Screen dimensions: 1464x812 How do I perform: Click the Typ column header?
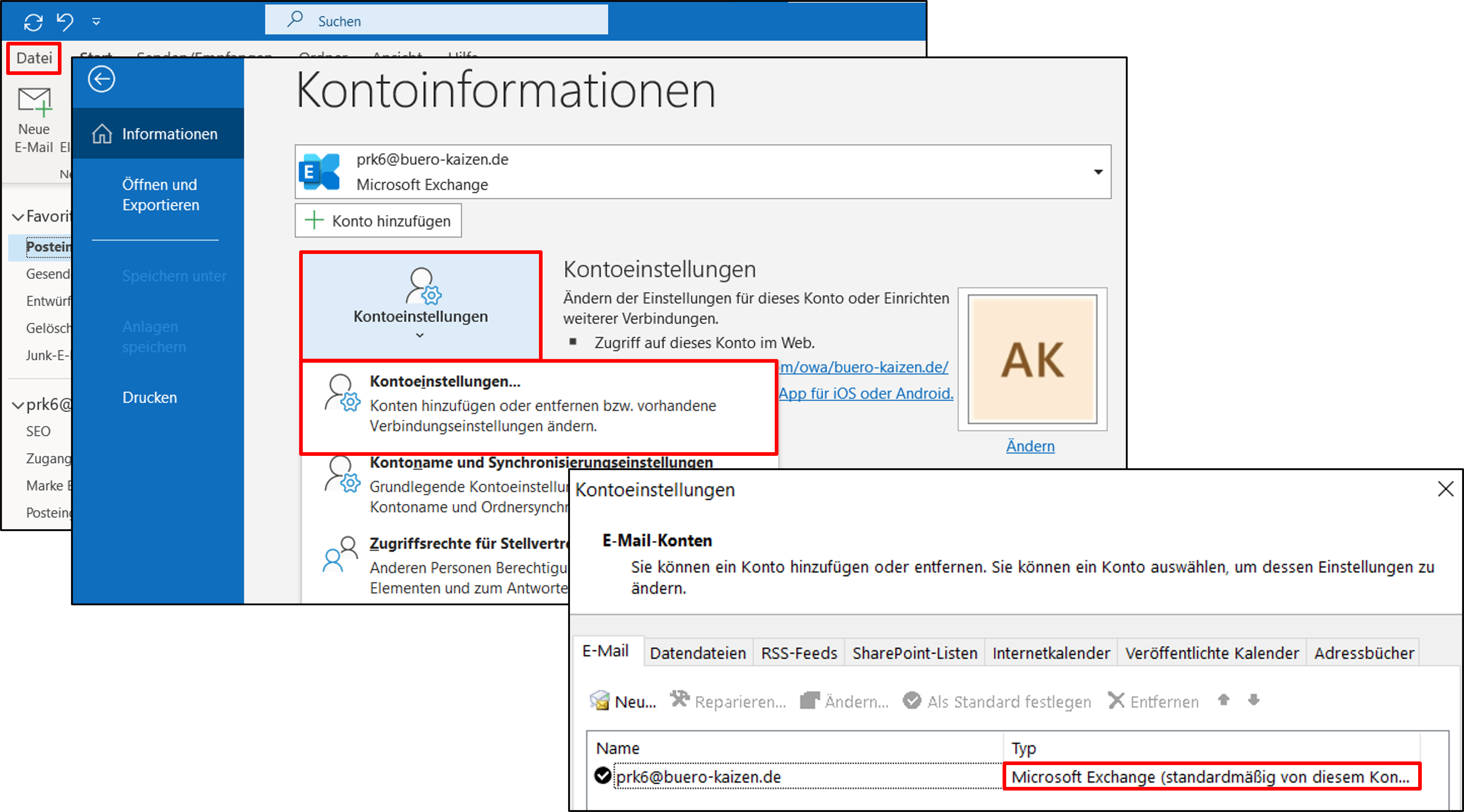click(x=1212, y=748)
